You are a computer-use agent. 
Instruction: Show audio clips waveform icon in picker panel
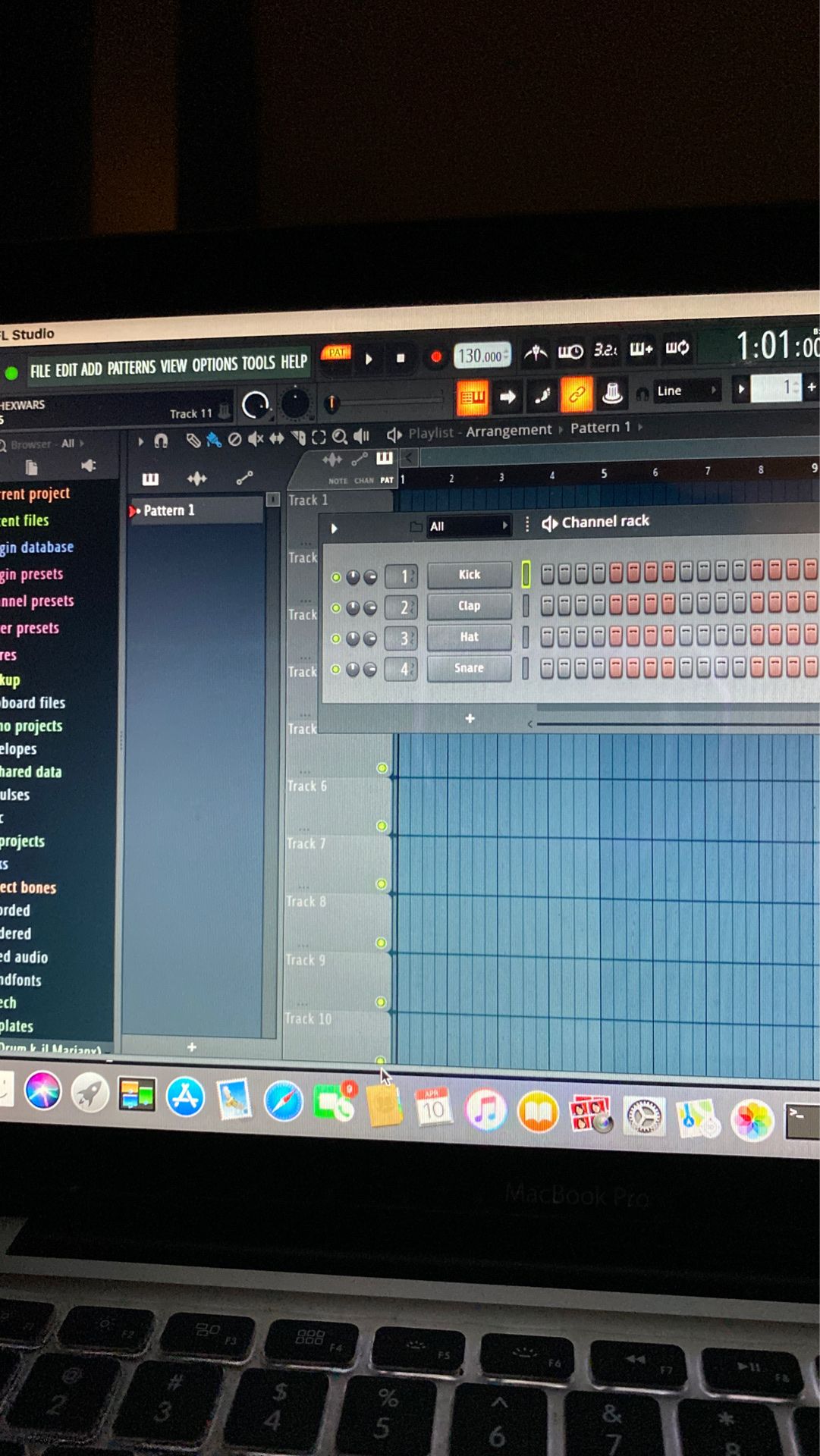pyautogui.click(x=197, y=478)
